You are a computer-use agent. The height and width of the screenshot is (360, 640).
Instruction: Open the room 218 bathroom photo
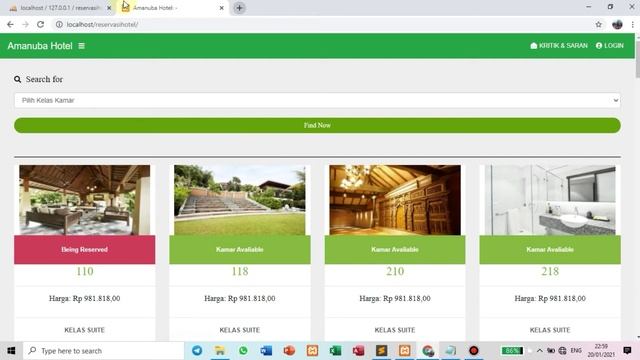click(550, 200)
